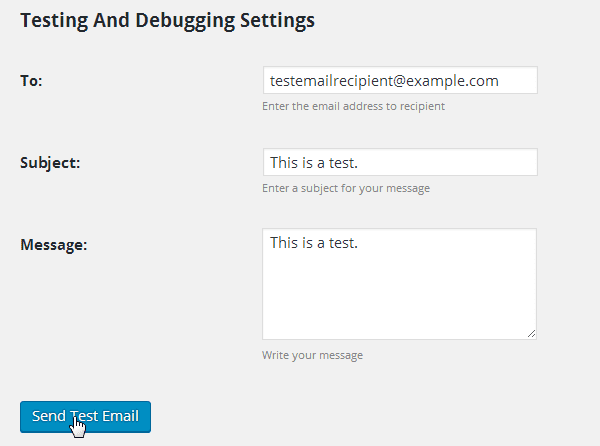The height and width of the screenshot is (446, 600).
Task: Click the 'Write your message' hint text
Action: tap(312, 355)
